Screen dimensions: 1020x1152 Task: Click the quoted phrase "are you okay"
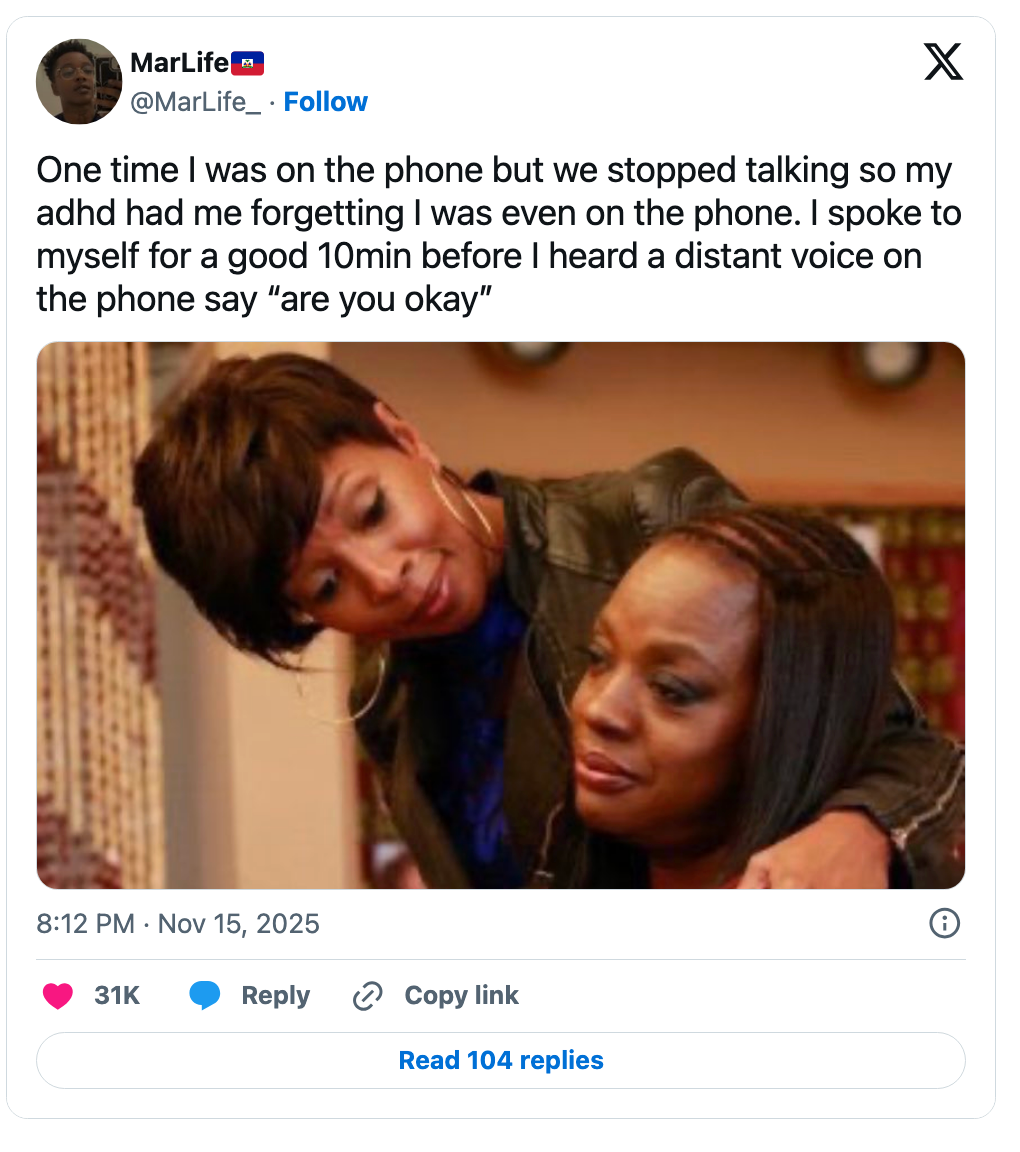click(x=382, y=300)
